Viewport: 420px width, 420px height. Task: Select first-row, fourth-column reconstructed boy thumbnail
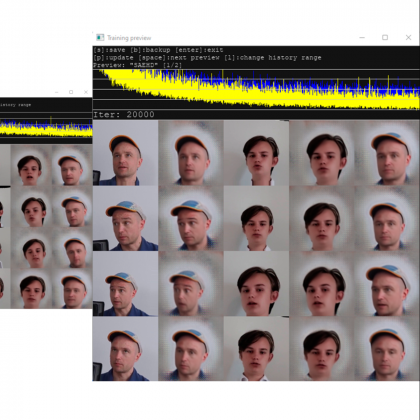[322, 153]
